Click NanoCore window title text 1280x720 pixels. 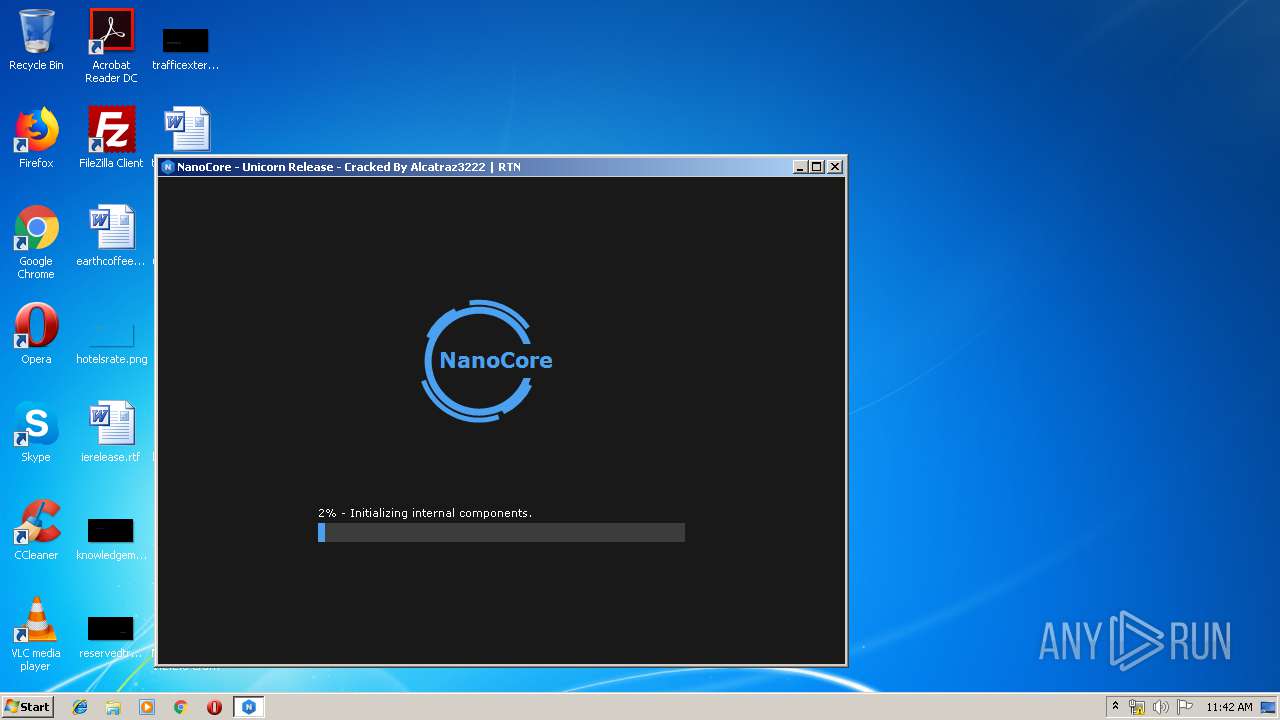349,167
